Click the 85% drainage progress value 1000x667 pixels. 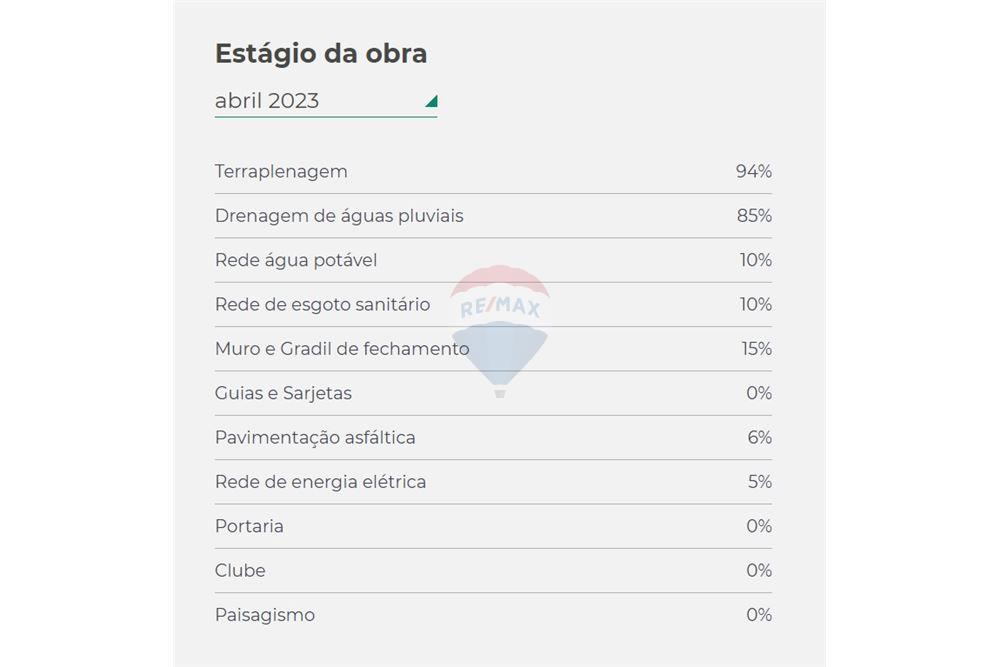pos(754,216)
